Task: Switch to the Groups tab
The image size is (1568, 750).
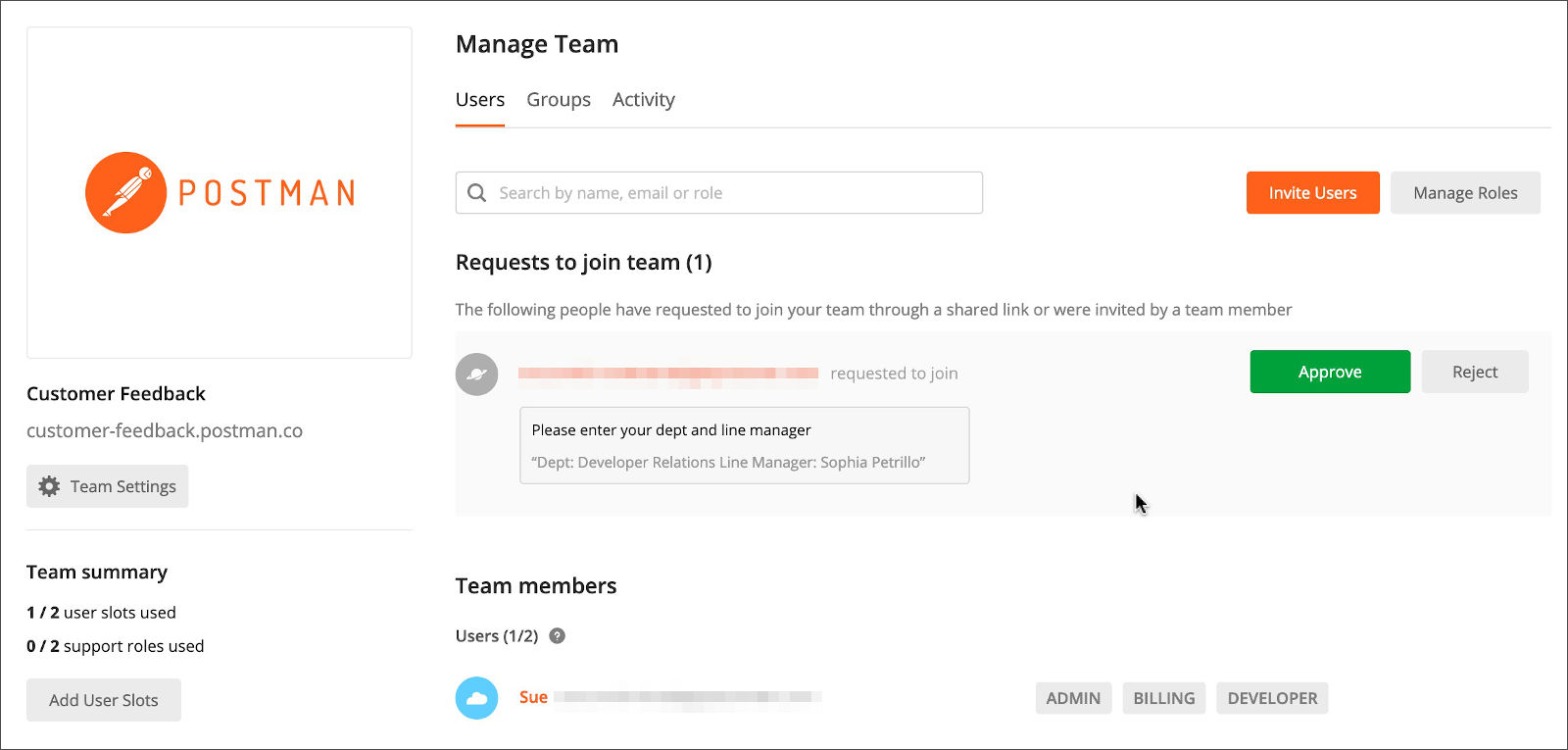Action: tap(559, 100)
